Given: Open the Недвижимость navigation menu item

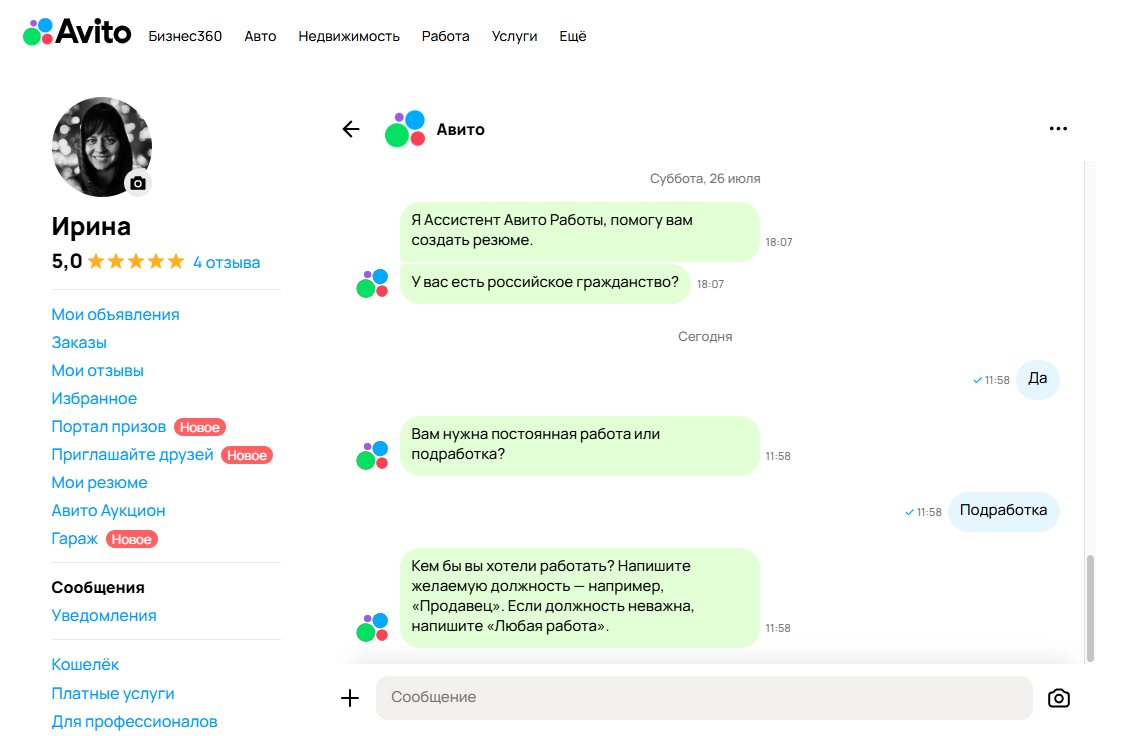Looking at the screenshot, I should [x=349, y=36].
